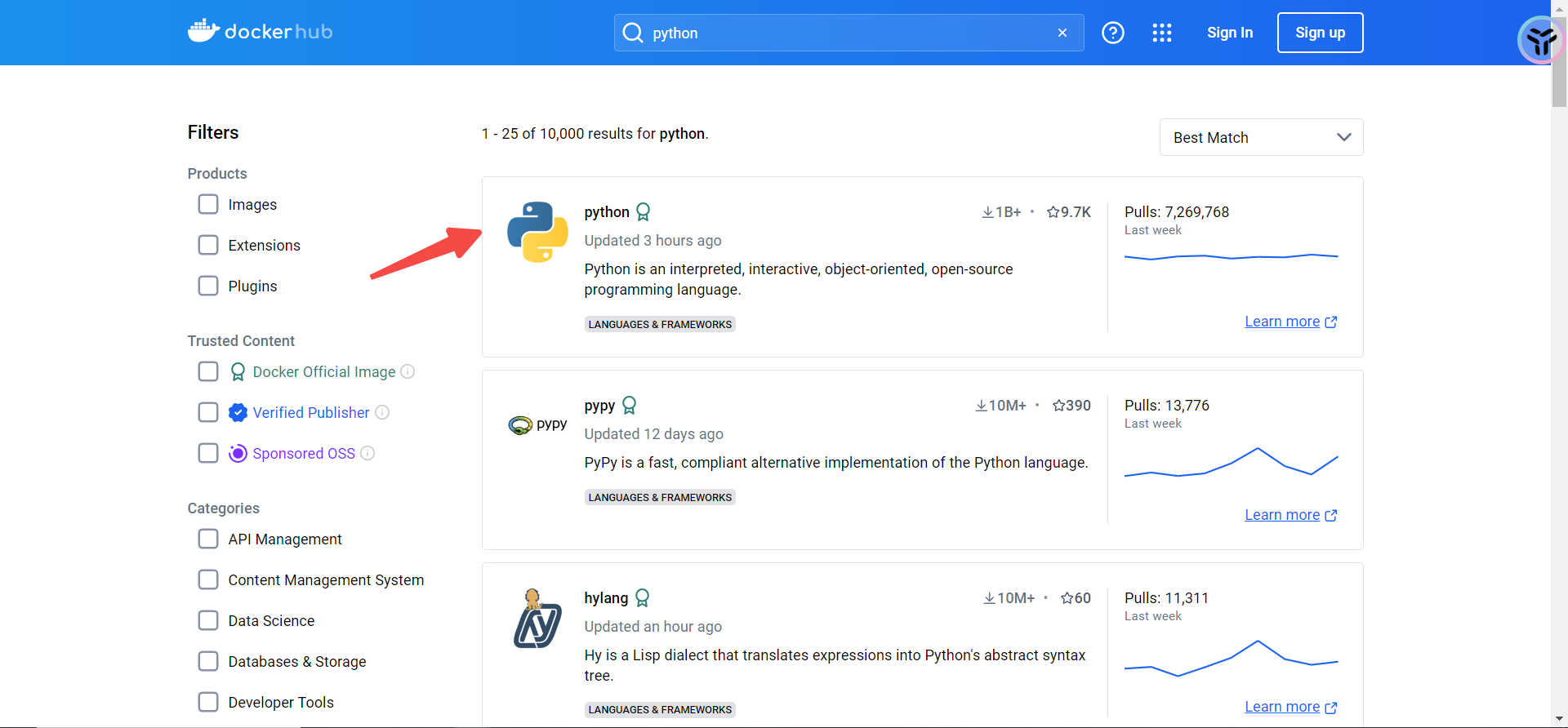
Task: Click the page vertical scrollbar thumb
Action: (1559, 61)
